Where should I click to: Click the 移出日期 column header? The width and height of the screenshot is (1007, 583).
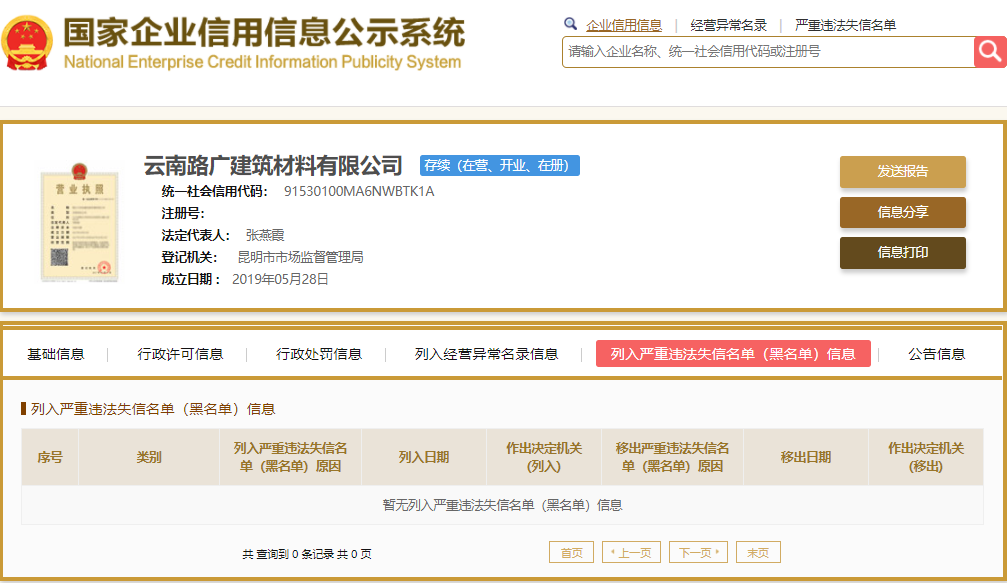tap(805, 457)
